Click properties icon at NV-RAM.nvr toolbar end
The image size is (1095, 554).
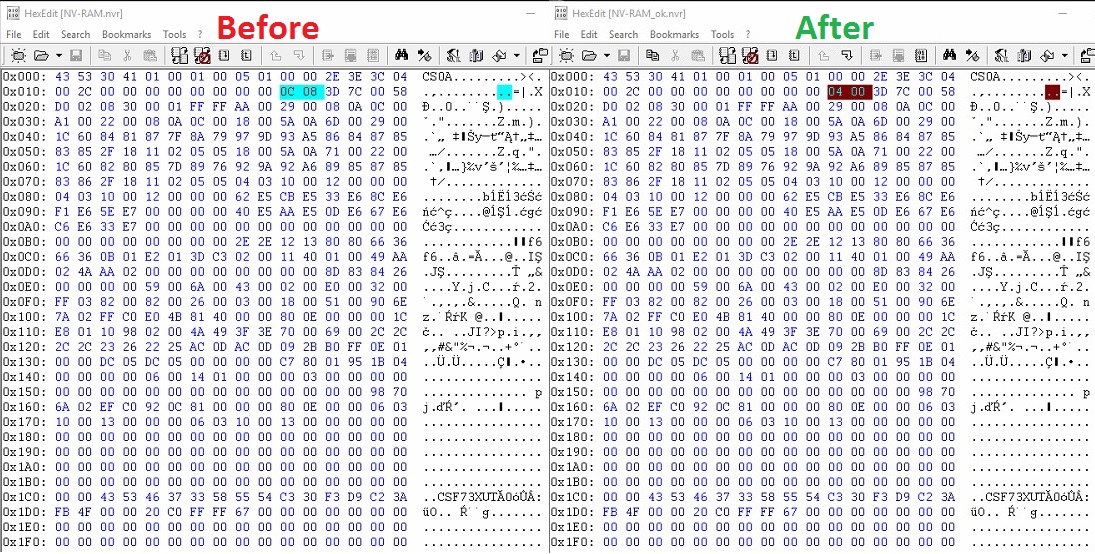click(x=540, y=55)
